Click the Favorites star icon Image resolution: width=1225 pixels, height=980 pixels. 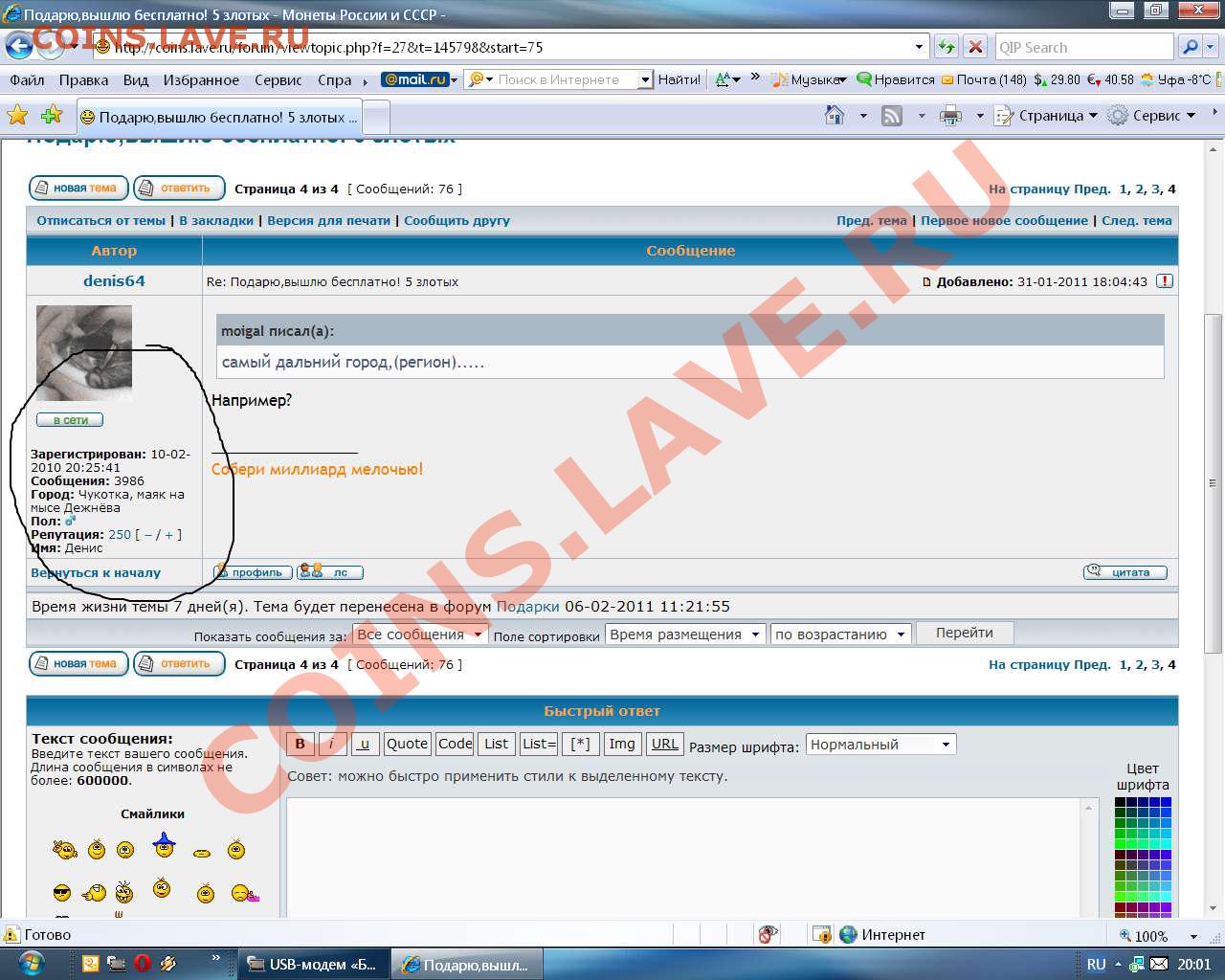click(x=17, y=116)
